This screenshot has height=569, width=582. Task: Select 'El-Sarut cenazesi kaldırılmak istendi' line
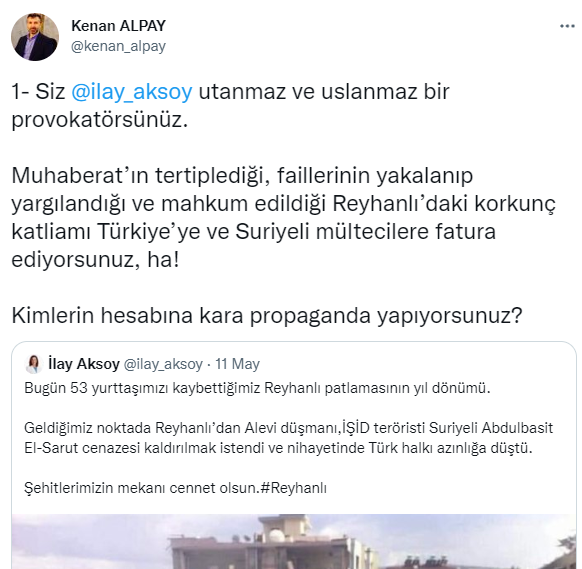point(278,448)
